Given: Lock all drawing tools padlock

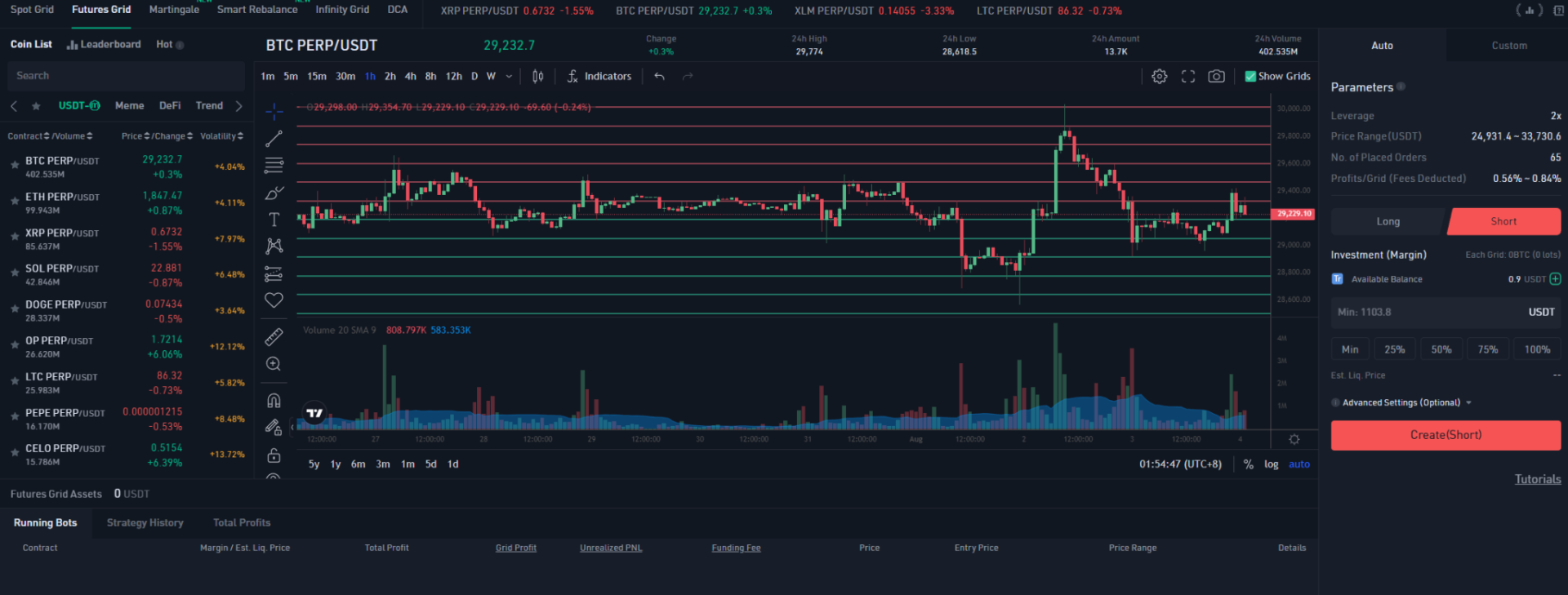Looking at the screenshot, I should 274,455.
